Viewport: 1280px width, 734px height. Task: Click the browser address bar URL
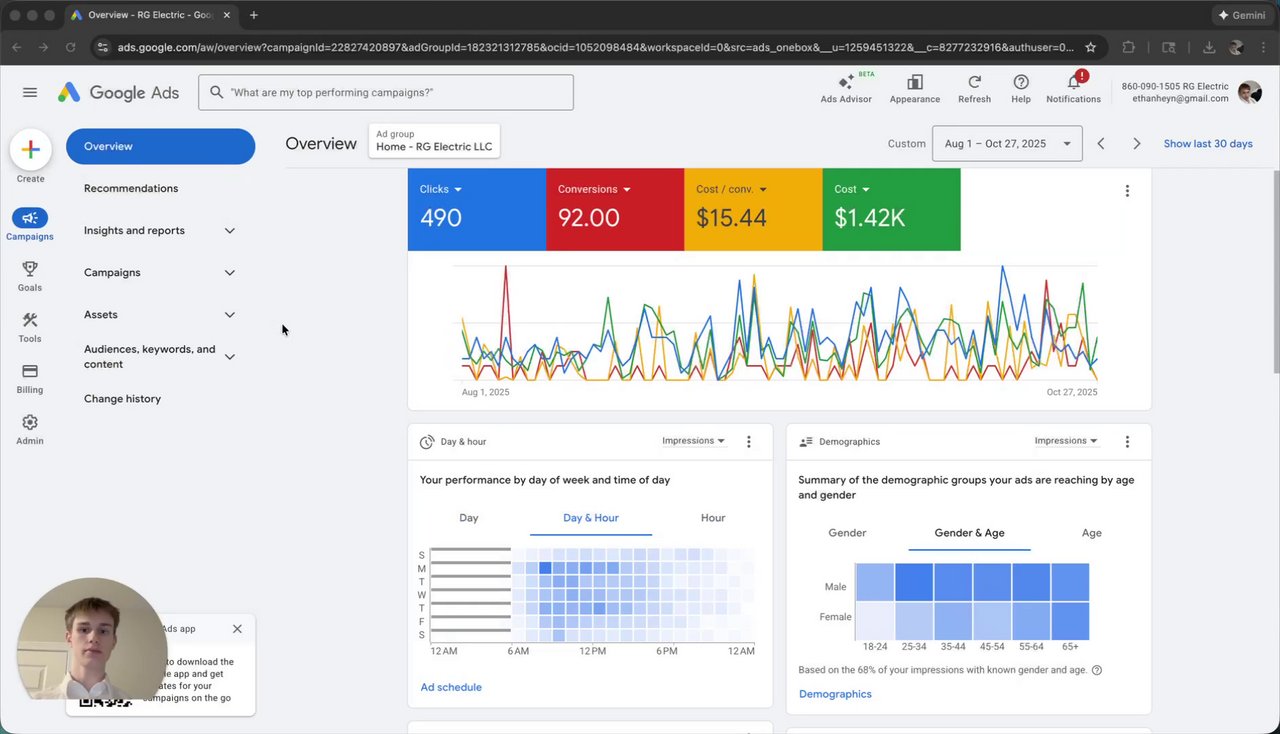click(596, 47)
